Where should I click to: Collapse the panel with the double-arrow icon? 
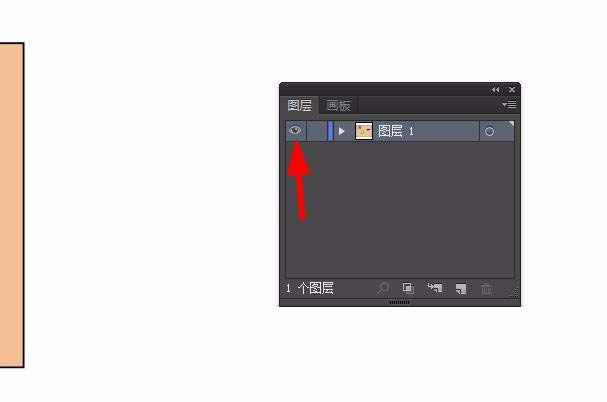[x=496, y=89]
